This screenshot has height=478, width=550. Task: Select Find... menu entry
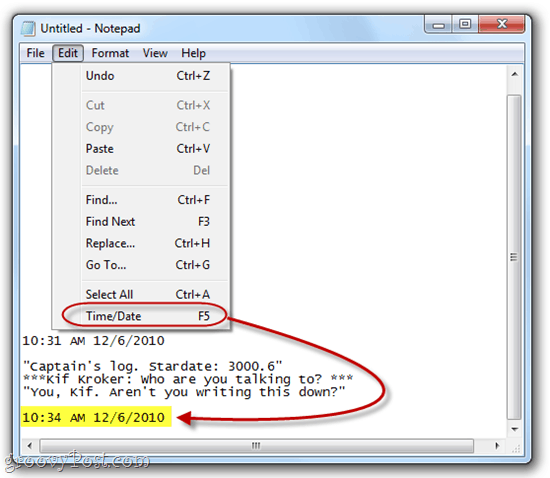(148, 200)
